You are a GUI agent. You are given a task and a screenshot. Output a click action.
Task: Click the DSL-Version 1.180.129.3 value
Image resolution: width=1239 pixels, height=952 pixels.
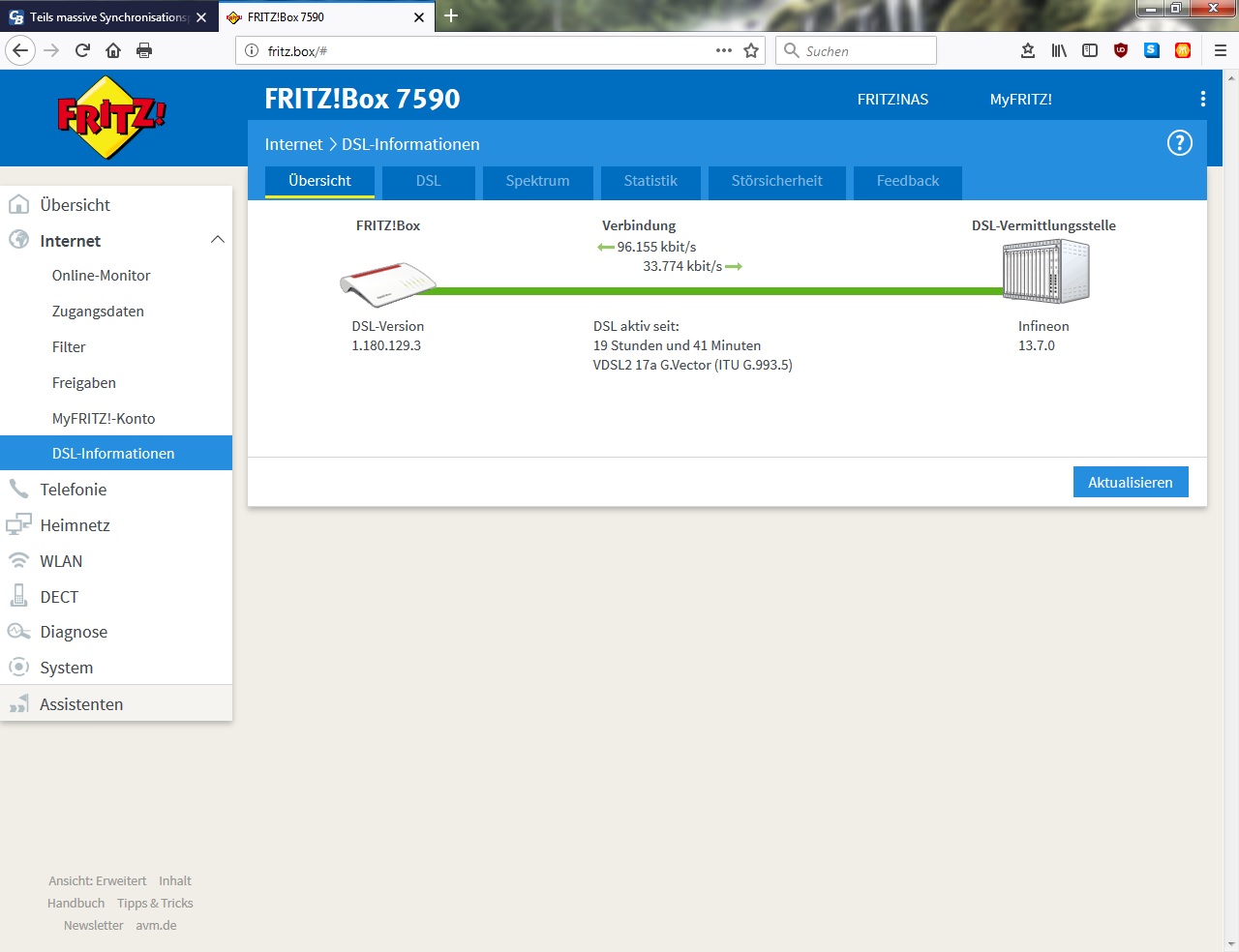[x=386, y=345]
